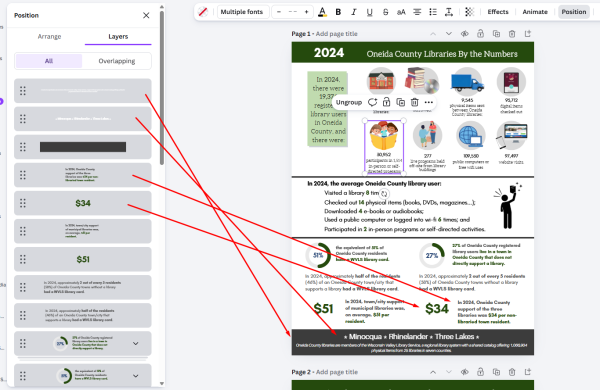The image size is (600, 390).
Task: Toggle strikethrough formatting
Action: tap(385, 12)
